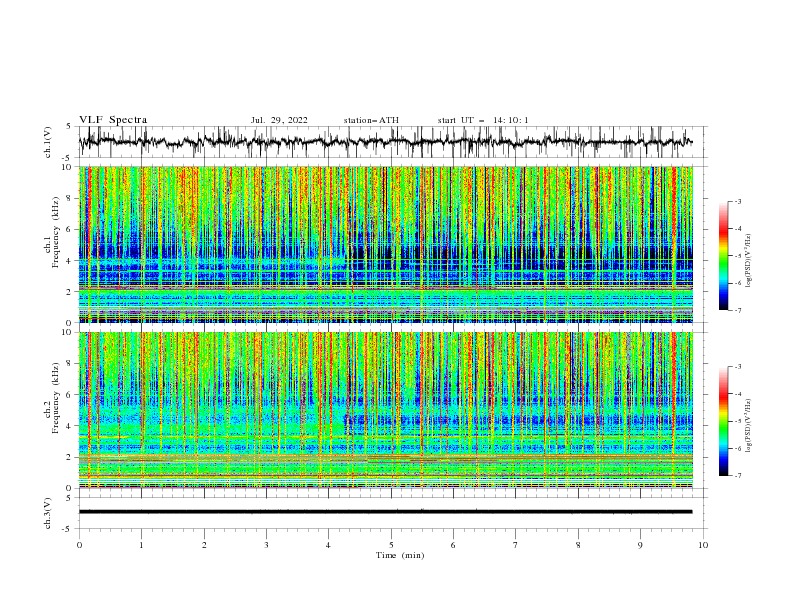Click the 'VLF Spectra' title text
Screen dimensions: 792x612
(113, 120)
